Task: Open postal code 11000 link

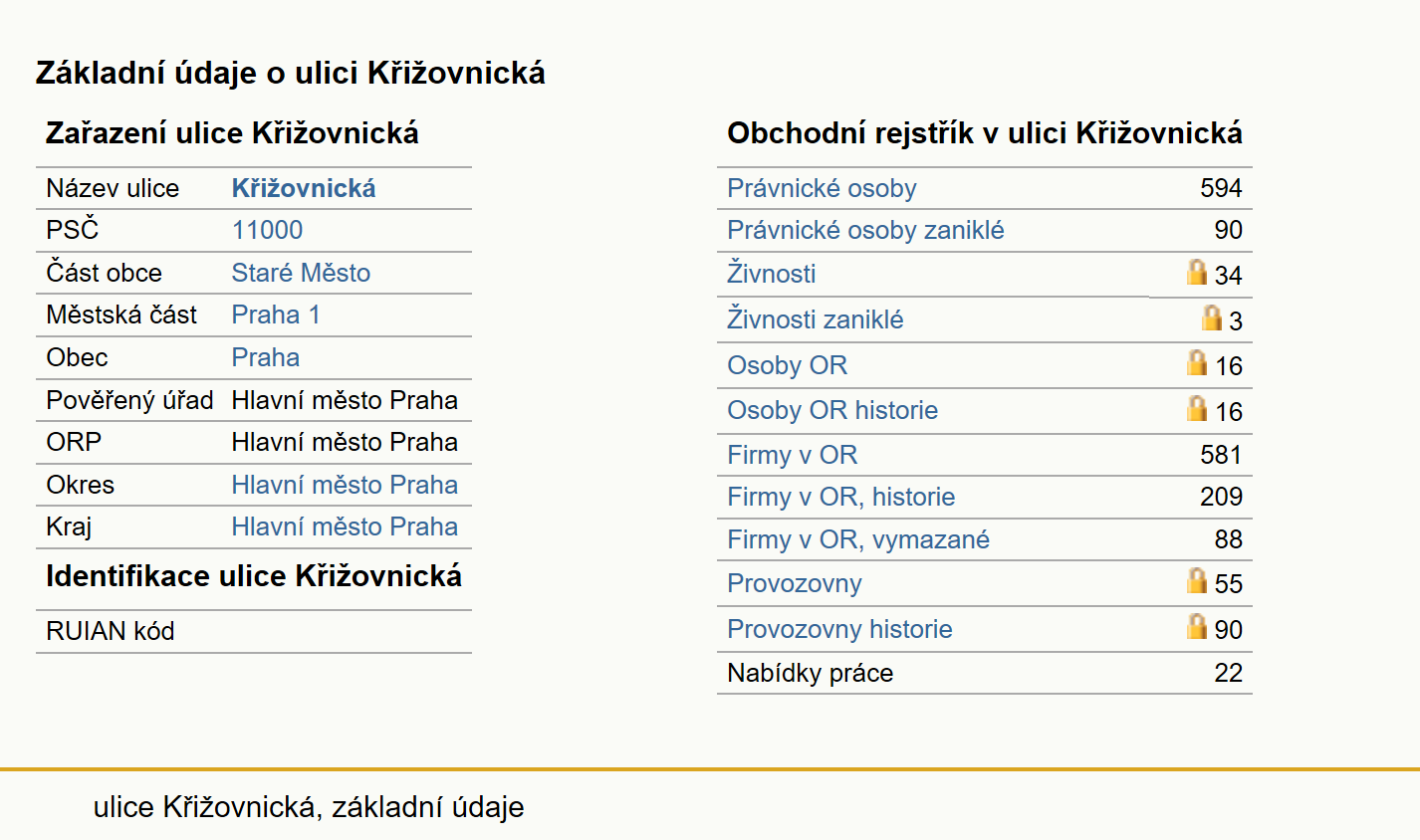Action: (x=267, y=230)
